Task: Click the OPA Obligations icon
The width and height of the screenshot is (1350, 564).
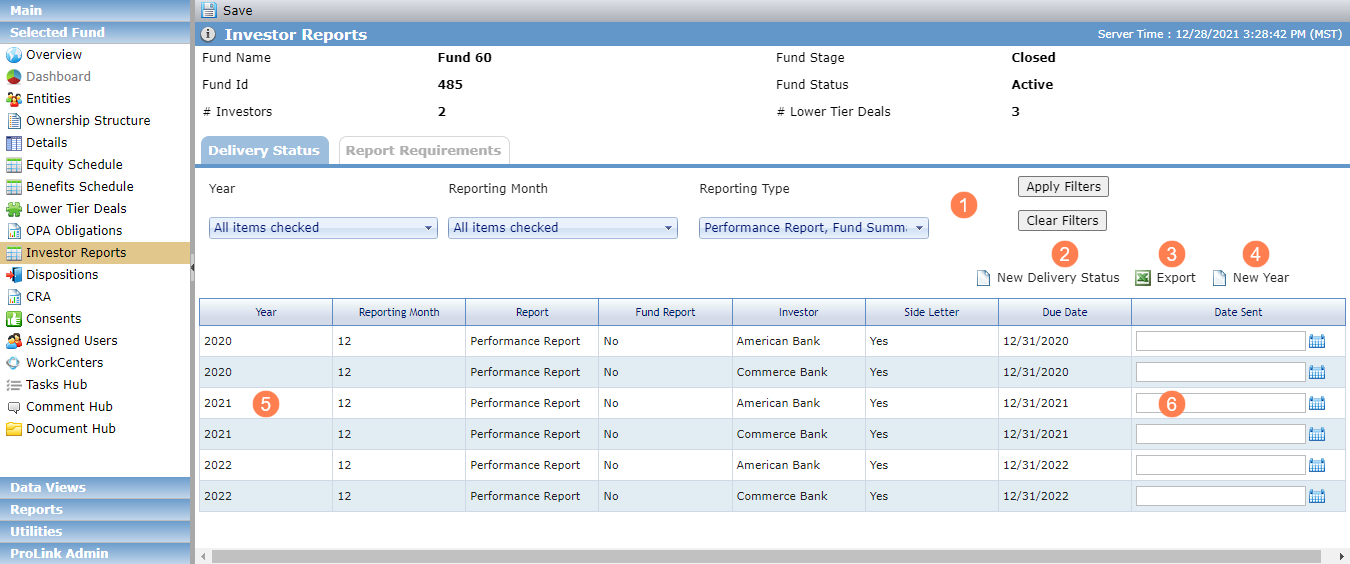Action: pos(14,231)
